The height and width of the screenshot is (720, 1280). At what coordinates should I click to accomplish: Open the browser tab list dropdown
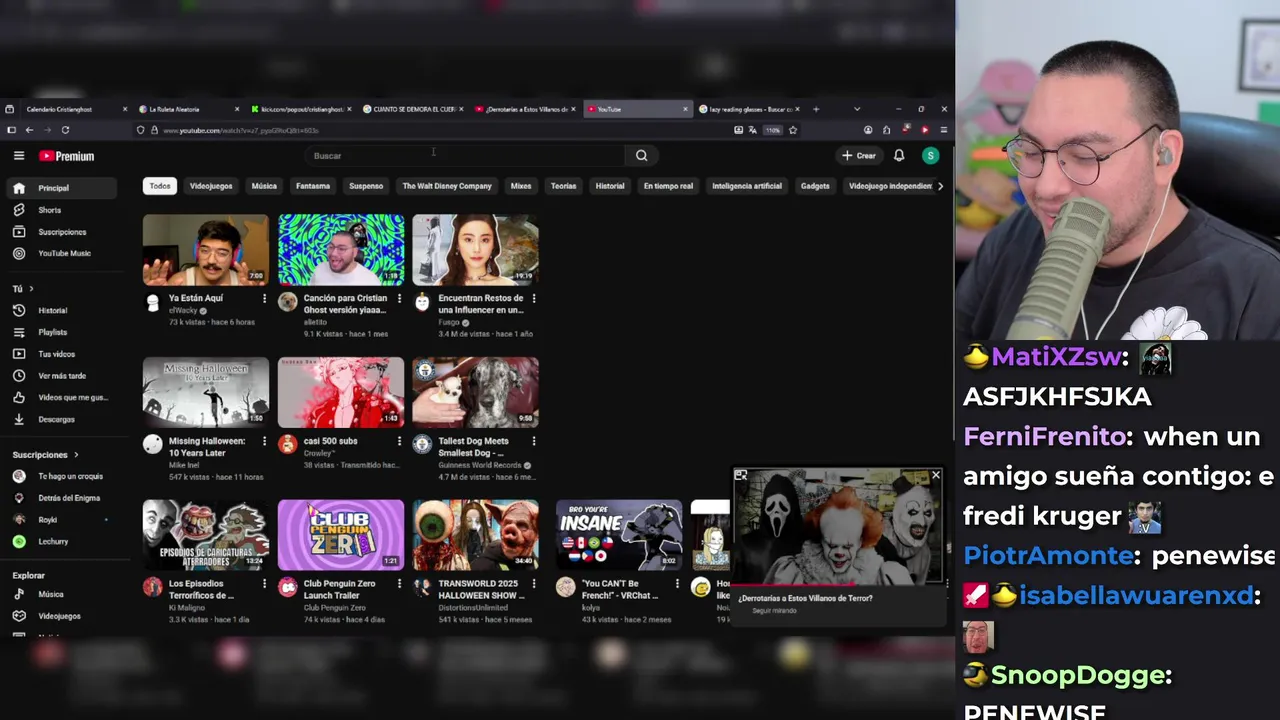(857, 109)
